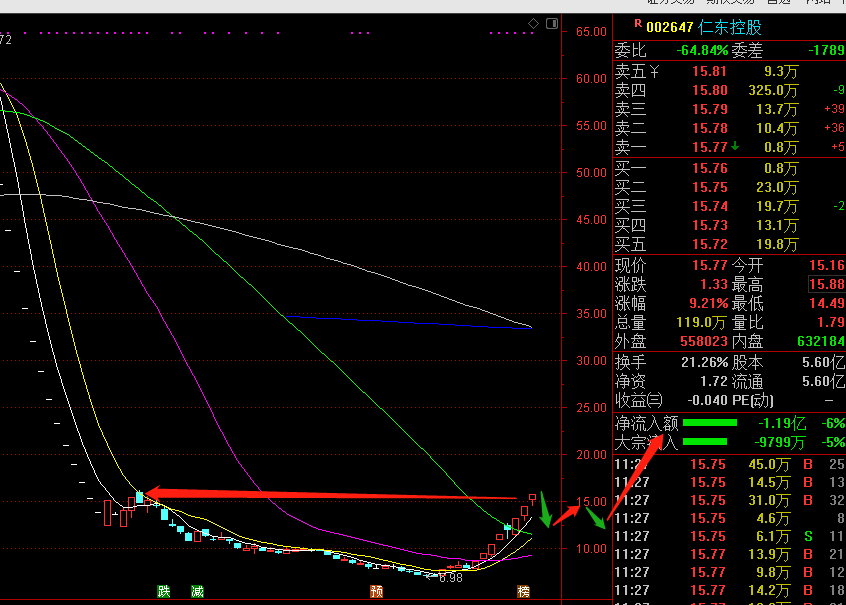The image size is (846, 605).
Task: Click the 减 marker below the chart
Action: click(x=197, y=592)
